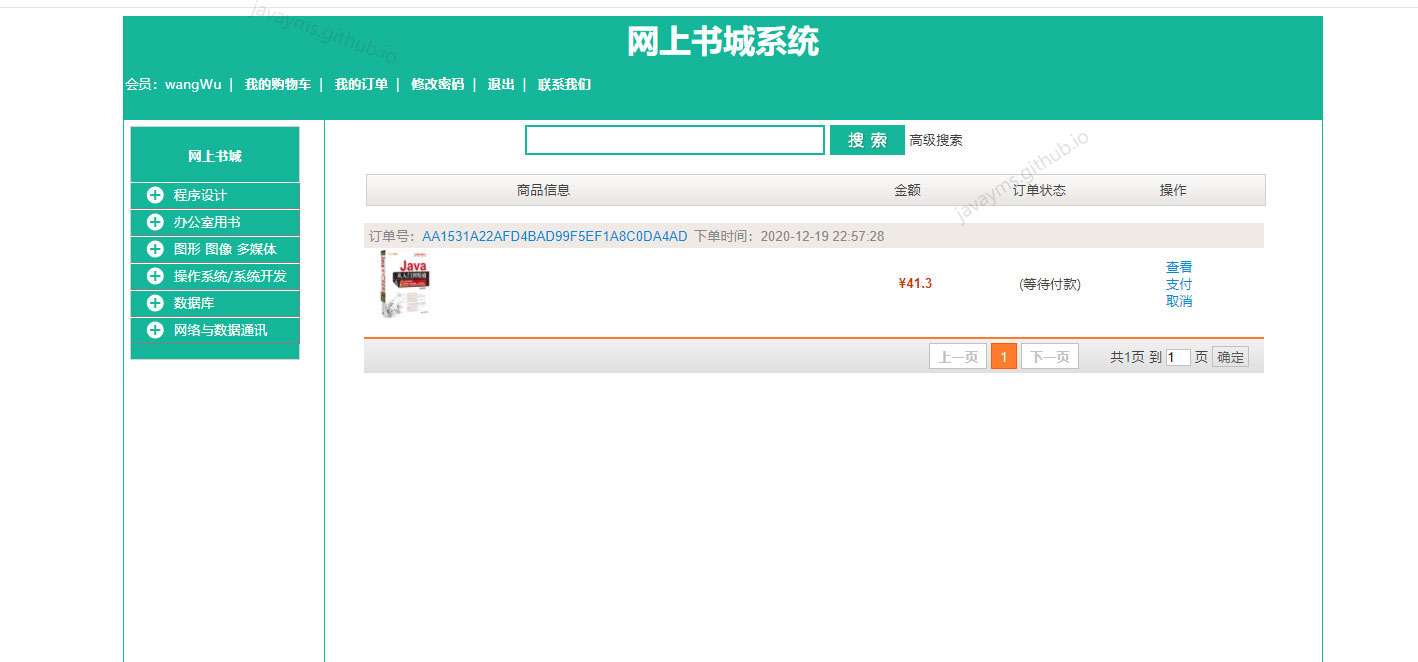Screen dimensions: 1418x662
Task: Open the highlighted page number 1 button
Action: tap(1003, 356)
